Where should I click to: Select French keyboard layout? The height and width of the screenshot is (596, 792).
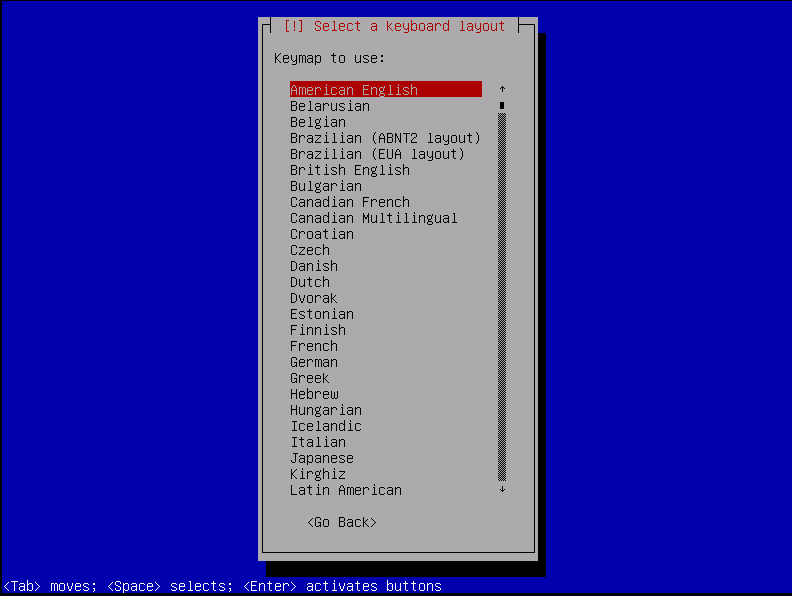pyautogui.click(x=314, y=346)
